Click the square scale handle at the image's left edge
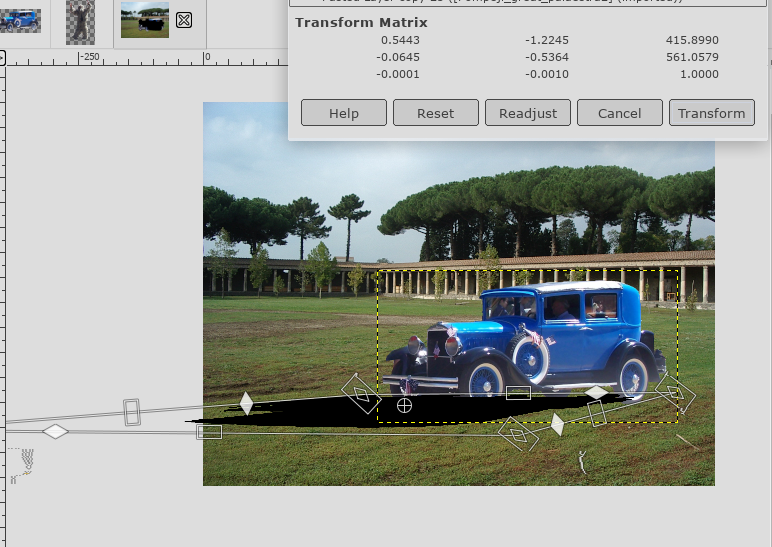772x547 pixels. [x=209, y=432]
